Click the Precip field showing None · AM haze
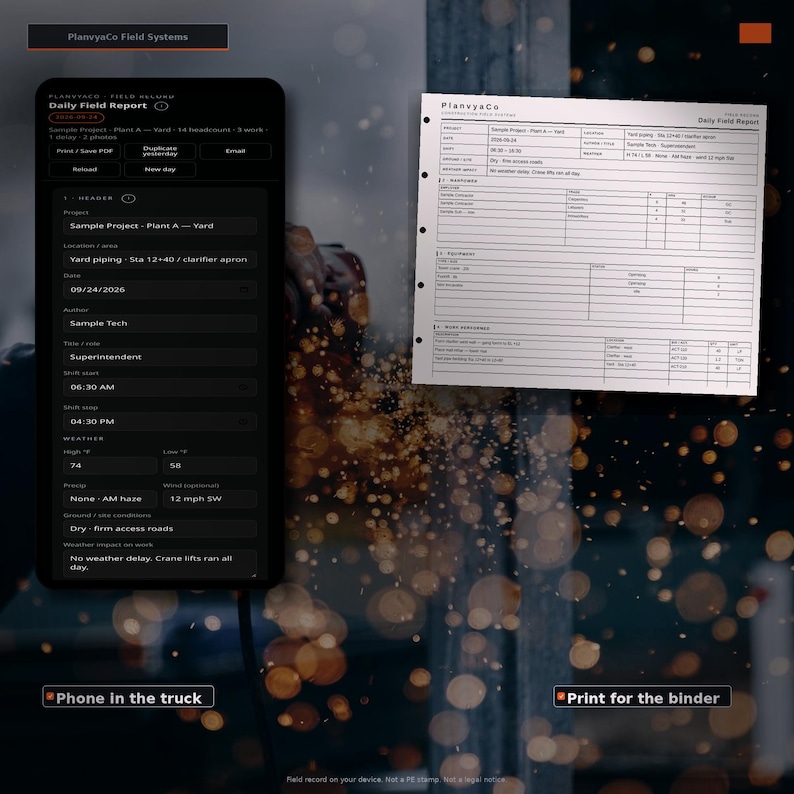Viewport: 794px width, 794px height. click(x=110, y=499)
